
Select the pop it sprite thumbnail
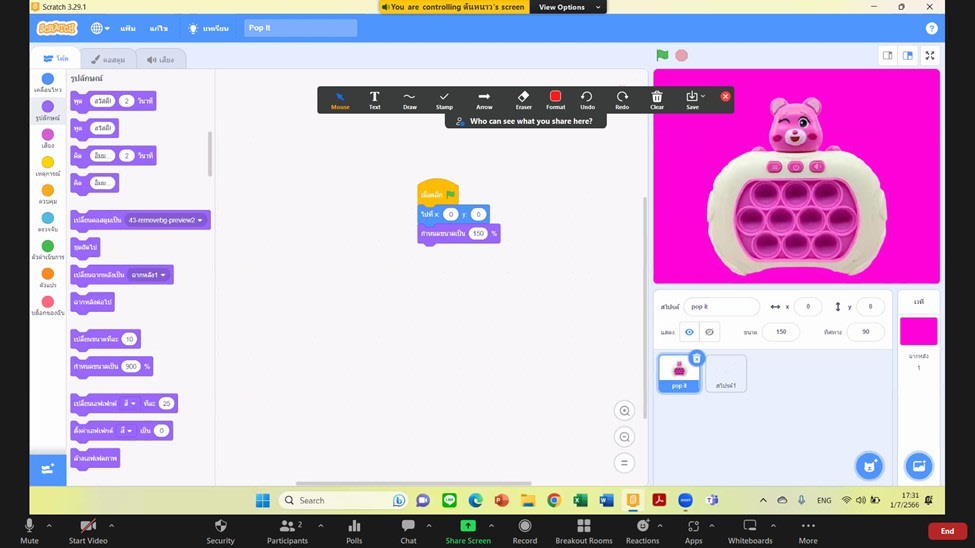[x=679, y=373]
